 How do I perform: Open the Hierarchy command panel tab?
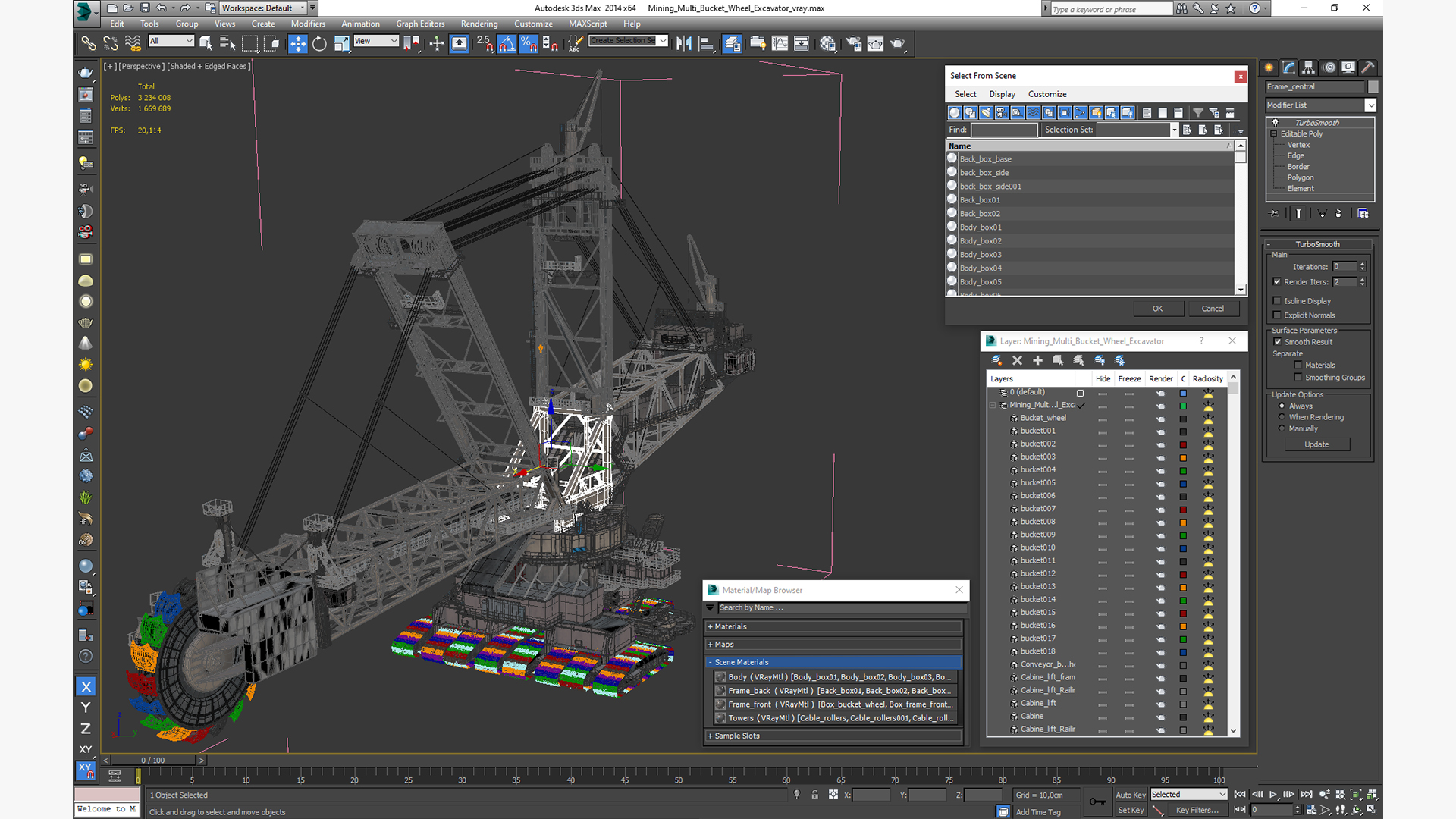click(1308, 67)
